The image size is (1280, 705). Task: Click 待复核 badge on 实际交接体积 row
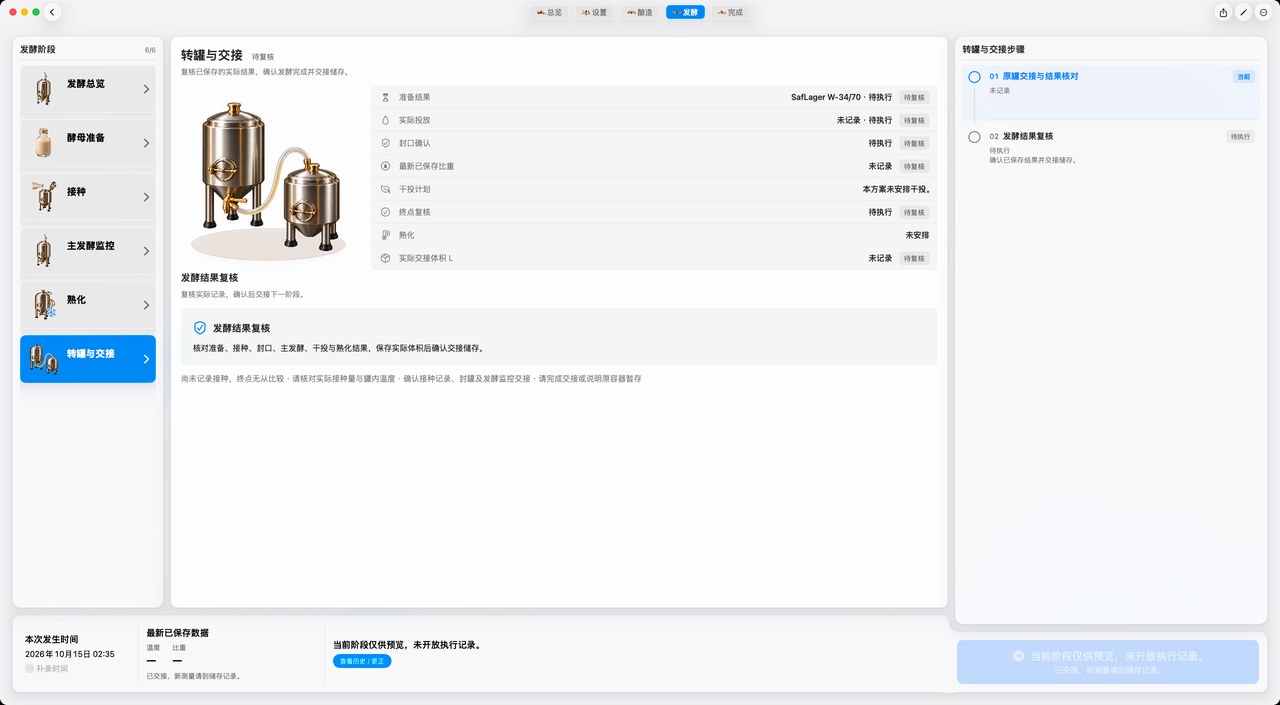pos(914,258)
